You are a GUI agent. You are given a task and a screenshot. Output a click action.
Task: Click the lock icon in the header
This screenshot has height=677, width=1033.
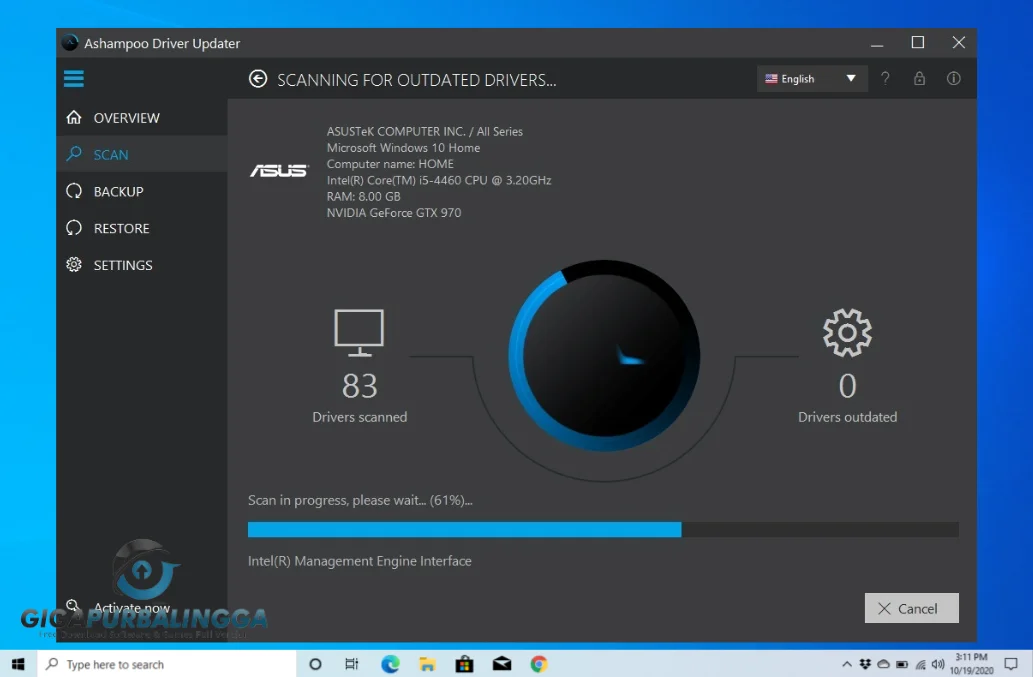point(920,79)
